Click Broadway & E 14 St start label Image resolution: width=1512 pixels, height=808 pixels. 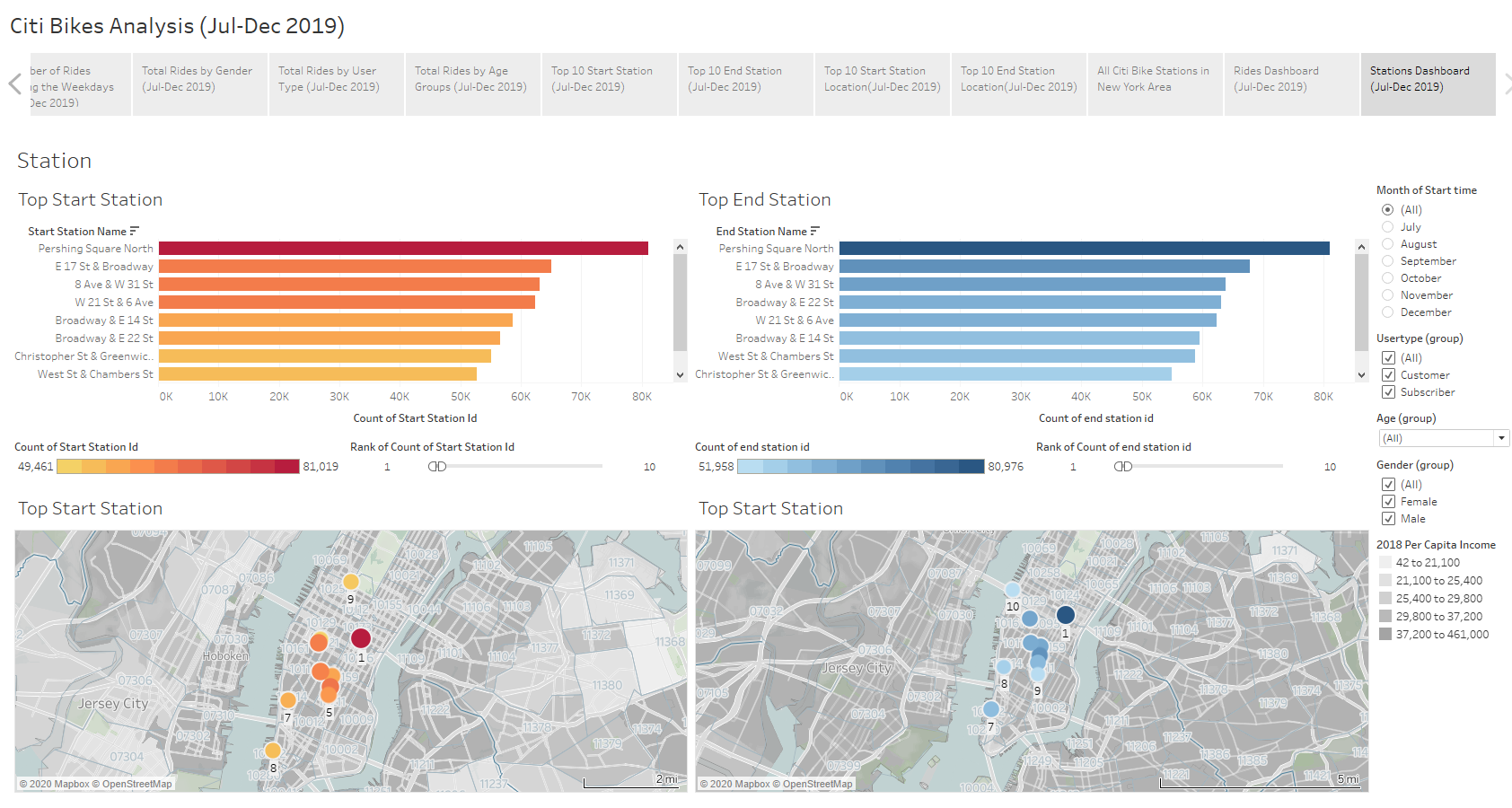[104, 321]
